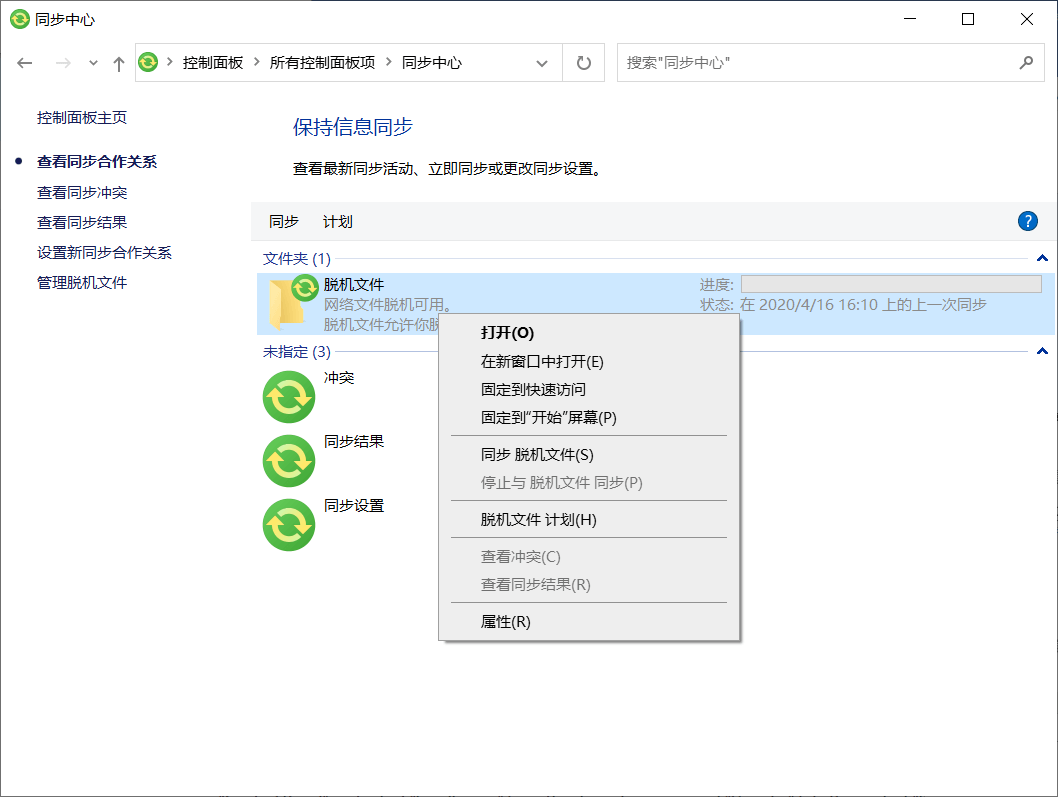The width and height of the screenshot is (1058, 797).
Task: Click the Sync Center title bar icon
Action: [x=20, y=19]
